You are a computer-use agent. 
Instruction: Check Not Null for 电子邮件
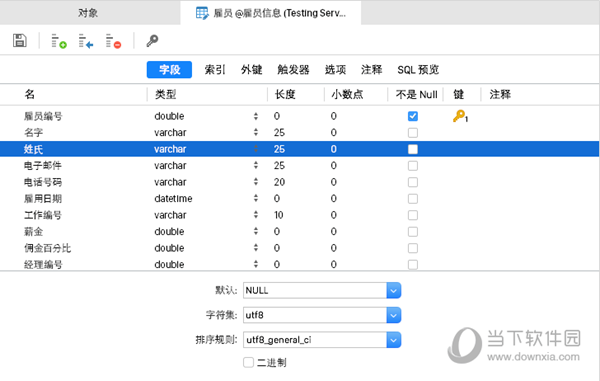pos(412,166)
